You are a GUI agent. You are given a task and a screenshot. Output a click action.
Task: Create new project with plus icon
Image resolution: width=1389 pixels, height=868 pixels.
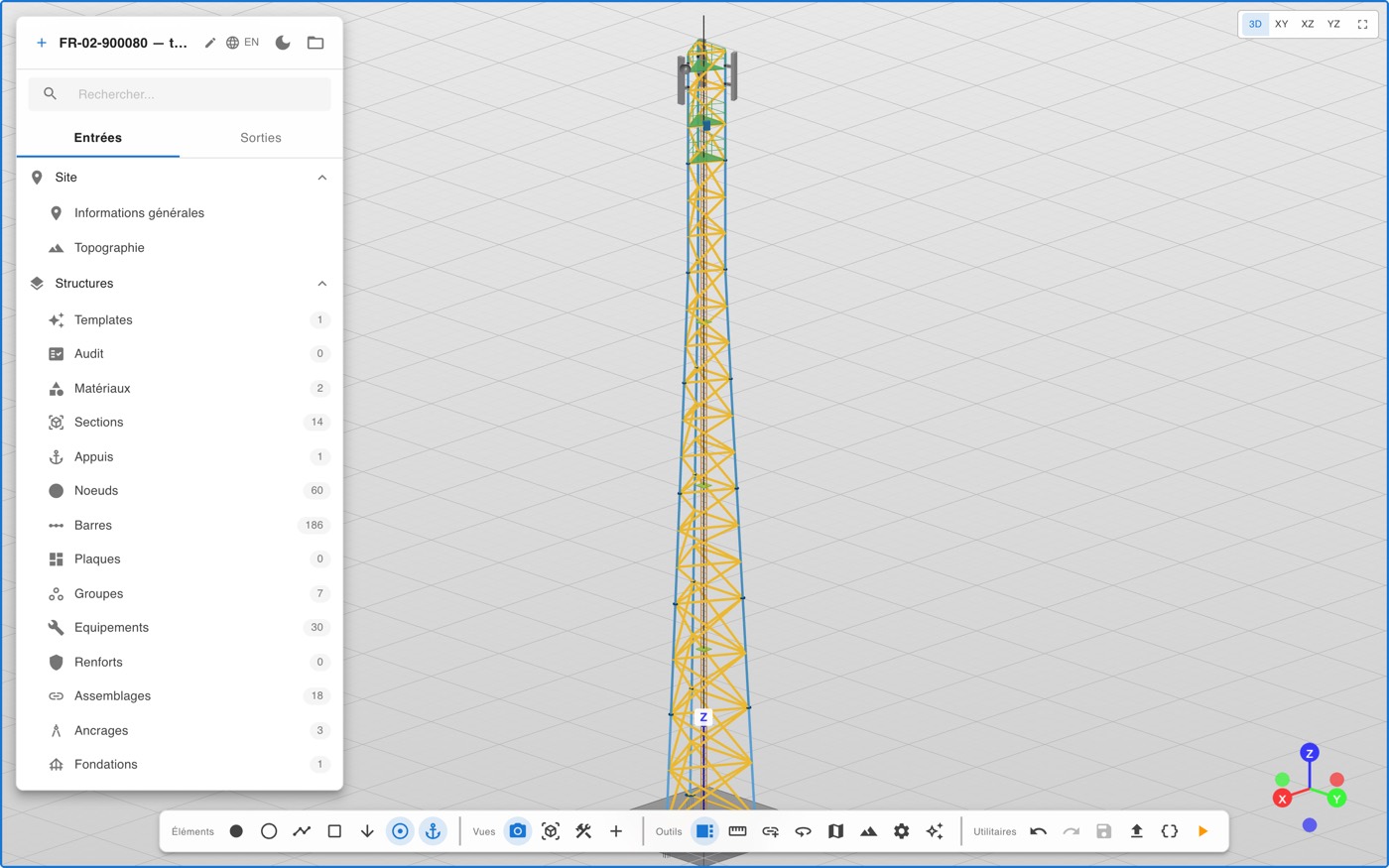[x=42, y=43]
